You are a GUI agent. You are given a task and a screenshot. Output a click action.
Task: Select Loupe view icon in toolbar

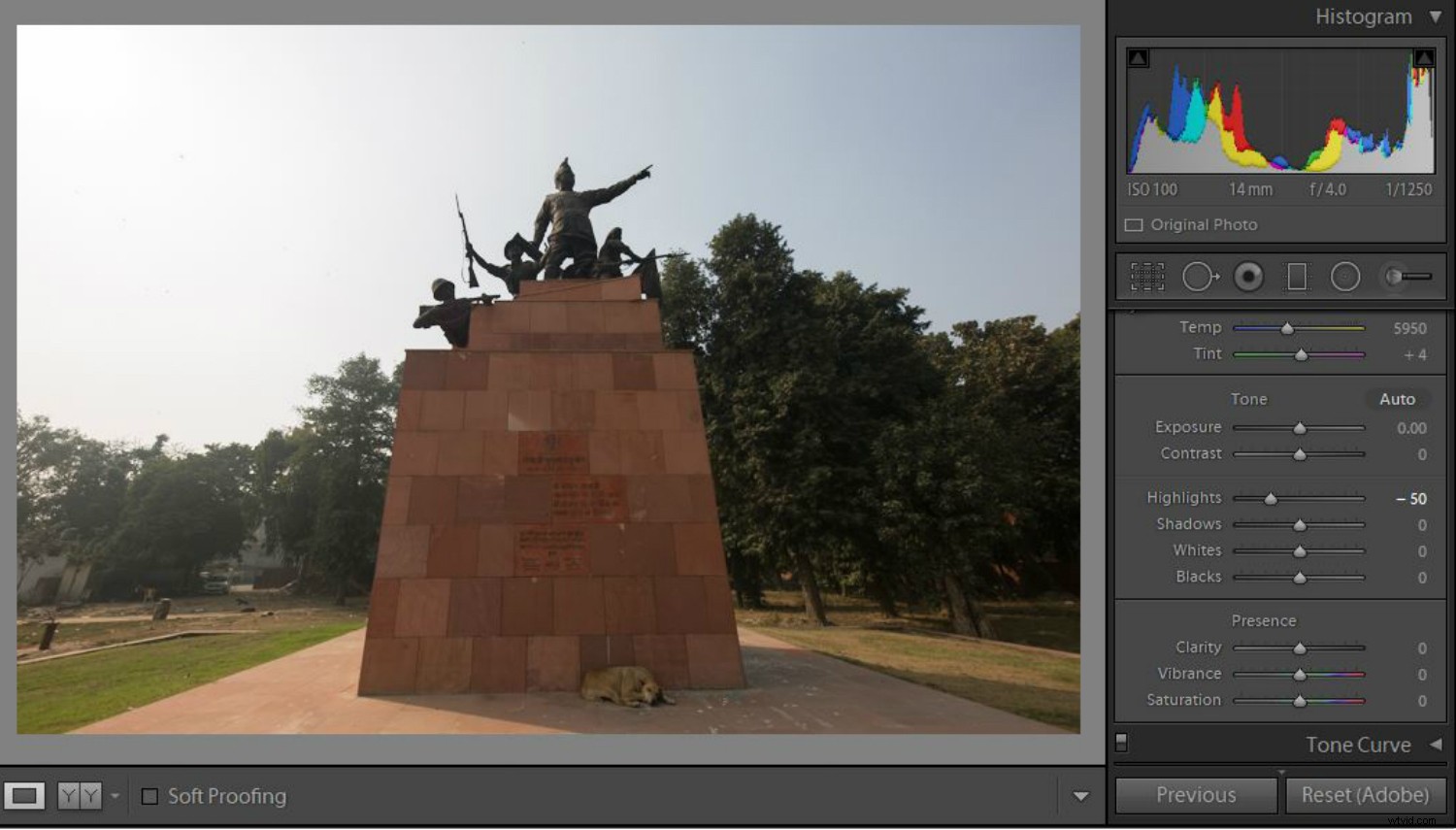click(24, 795)
